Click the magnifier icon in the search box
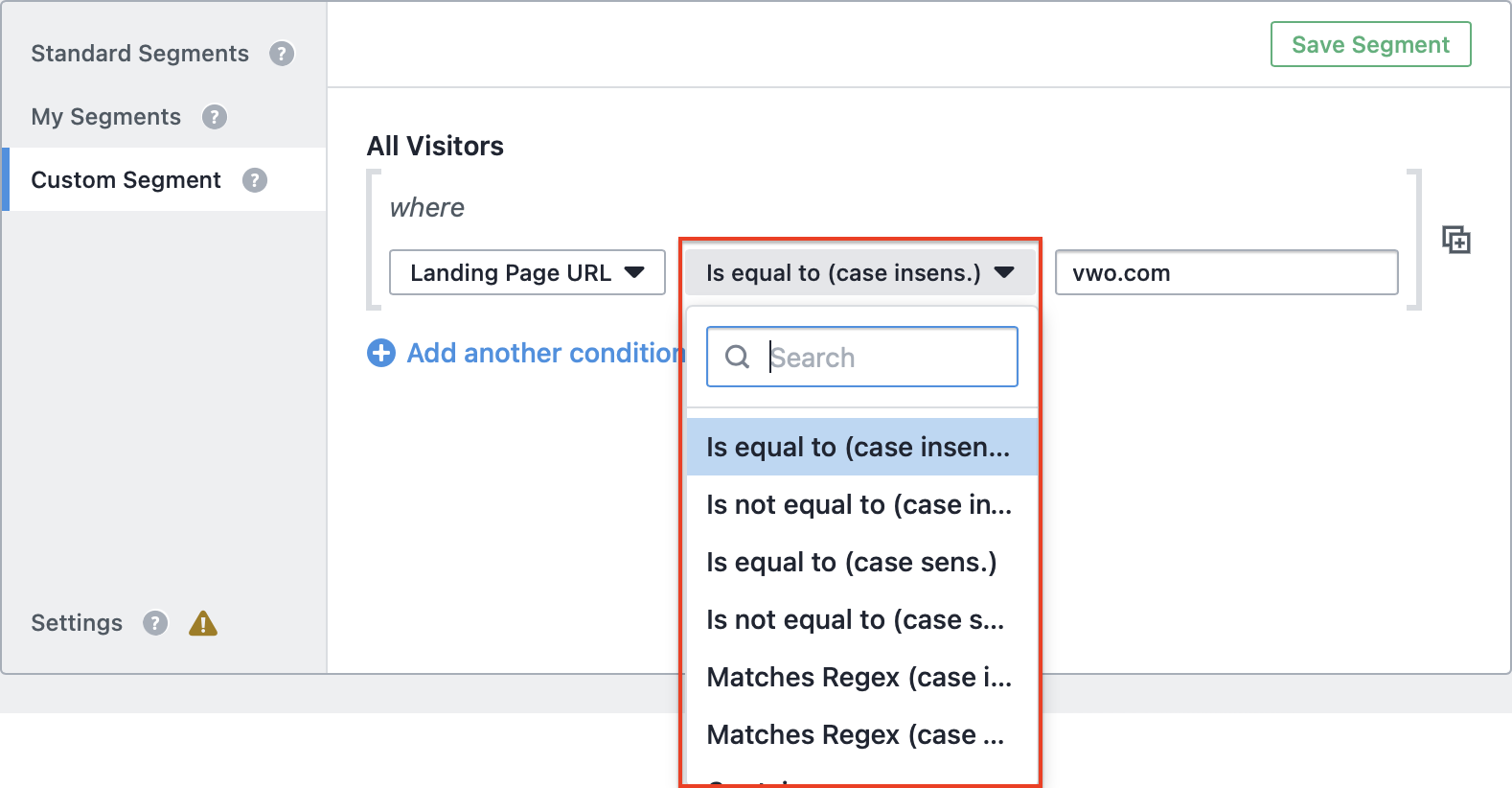 coord(737,358)
